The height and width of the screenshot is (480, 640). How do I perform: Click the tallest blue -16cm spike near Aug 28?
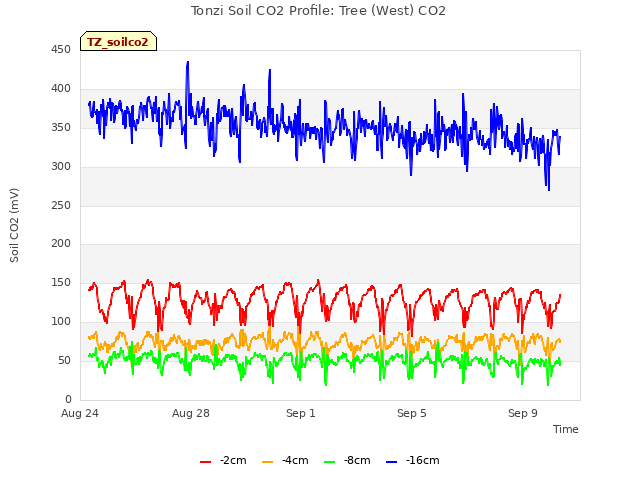click(x=188, y=62)
